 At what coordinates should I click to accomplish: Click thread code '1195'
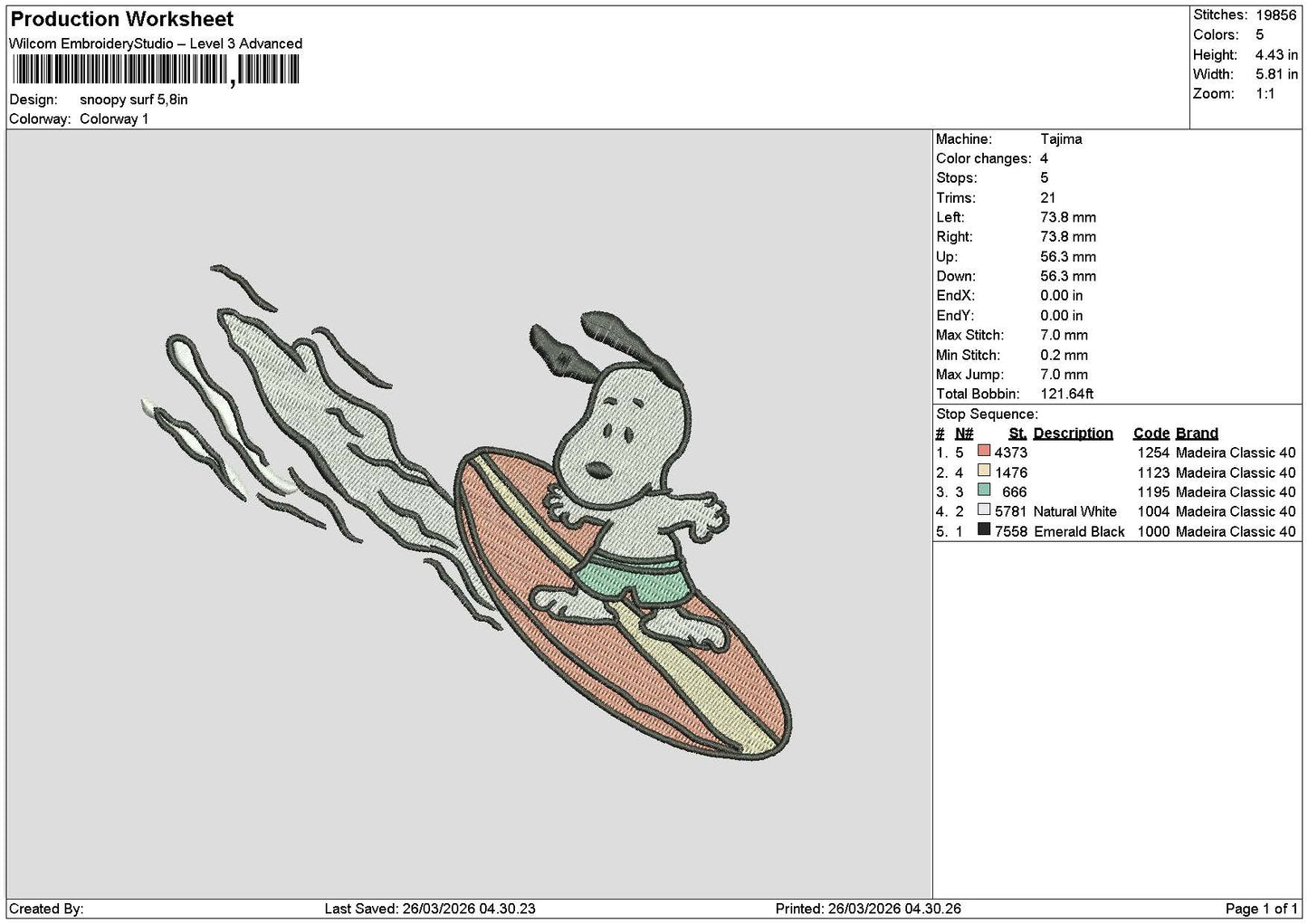tap(1153, 492)
